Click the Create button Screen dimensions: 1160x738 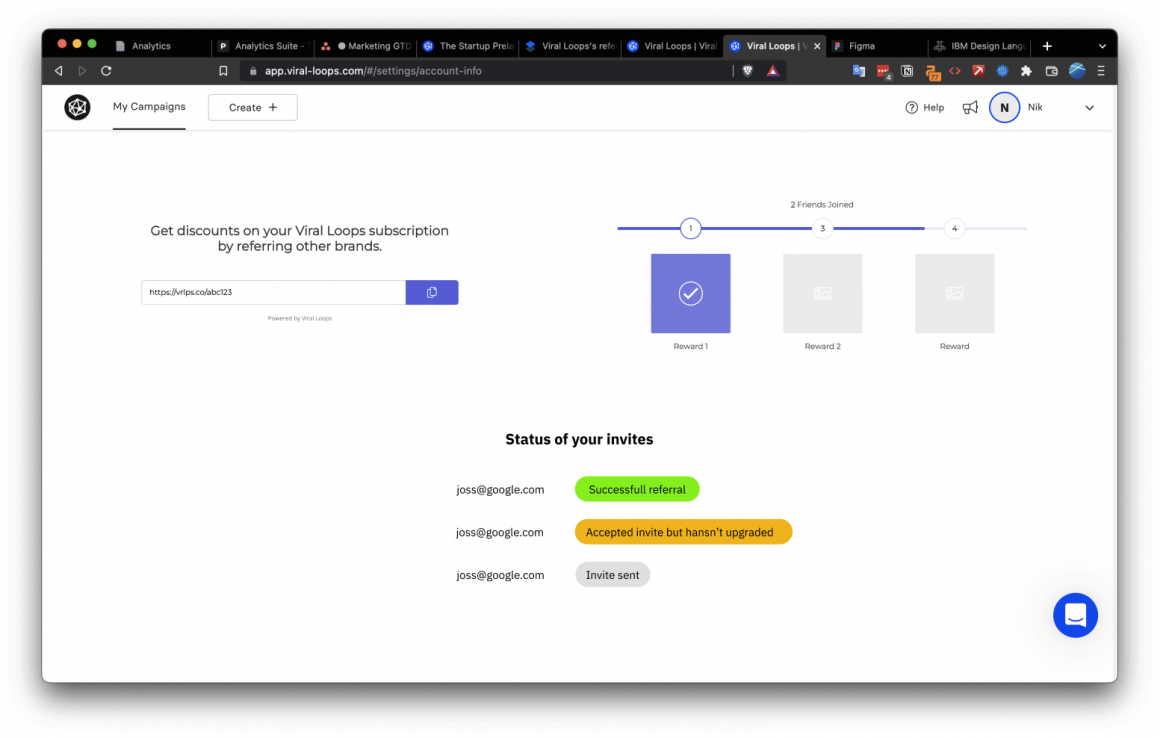[252, 107]
